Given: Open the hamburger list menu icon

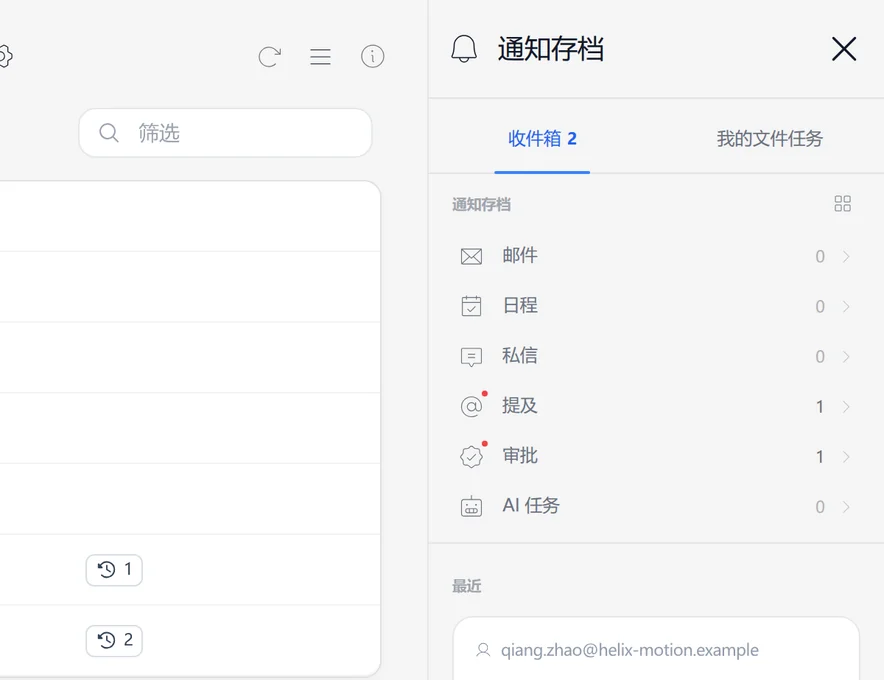Looking at the screenshot, I should coord(320,56).
